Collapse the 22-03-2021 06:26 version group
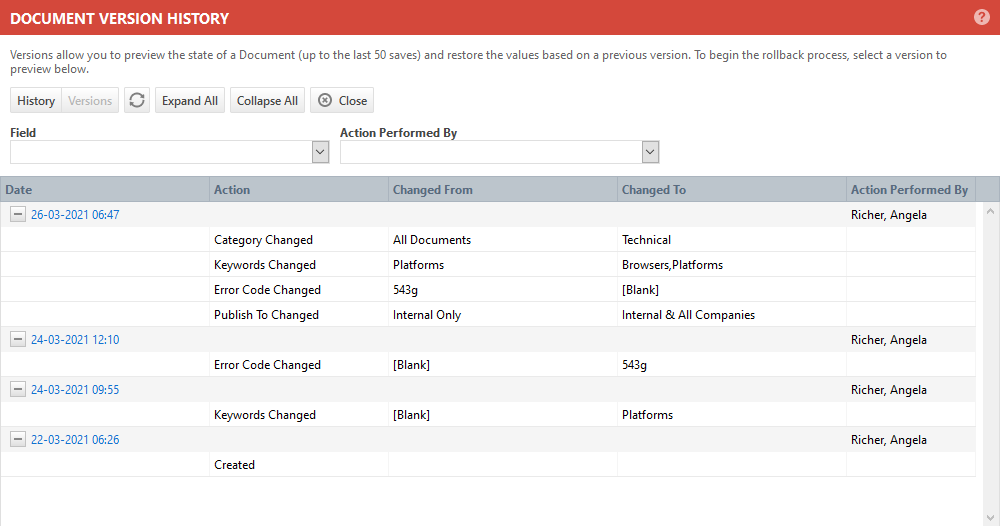1000x526 pixels. [18, 439]
